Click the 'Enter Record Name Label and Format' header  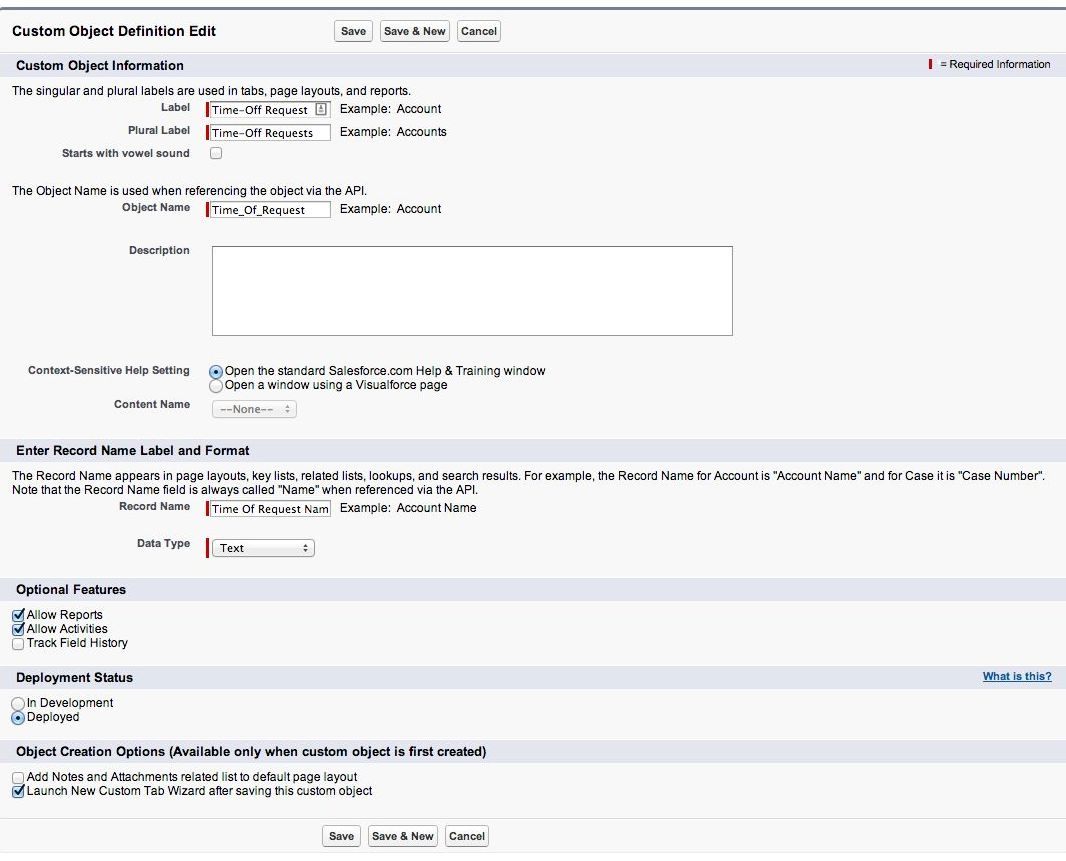tap(133, 450)
